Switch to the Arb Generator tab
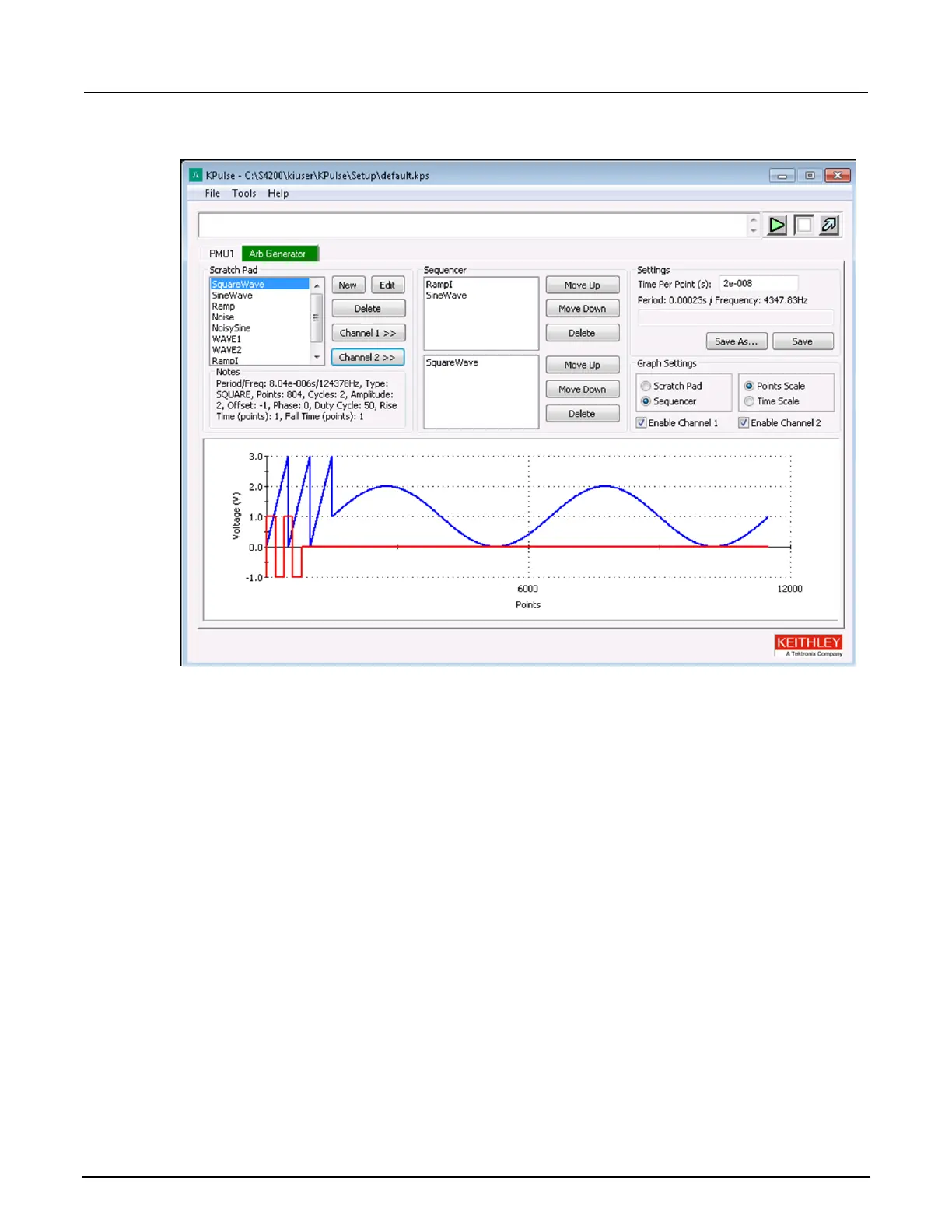This screenshot has width=952, height=1232. coord(279,254)
